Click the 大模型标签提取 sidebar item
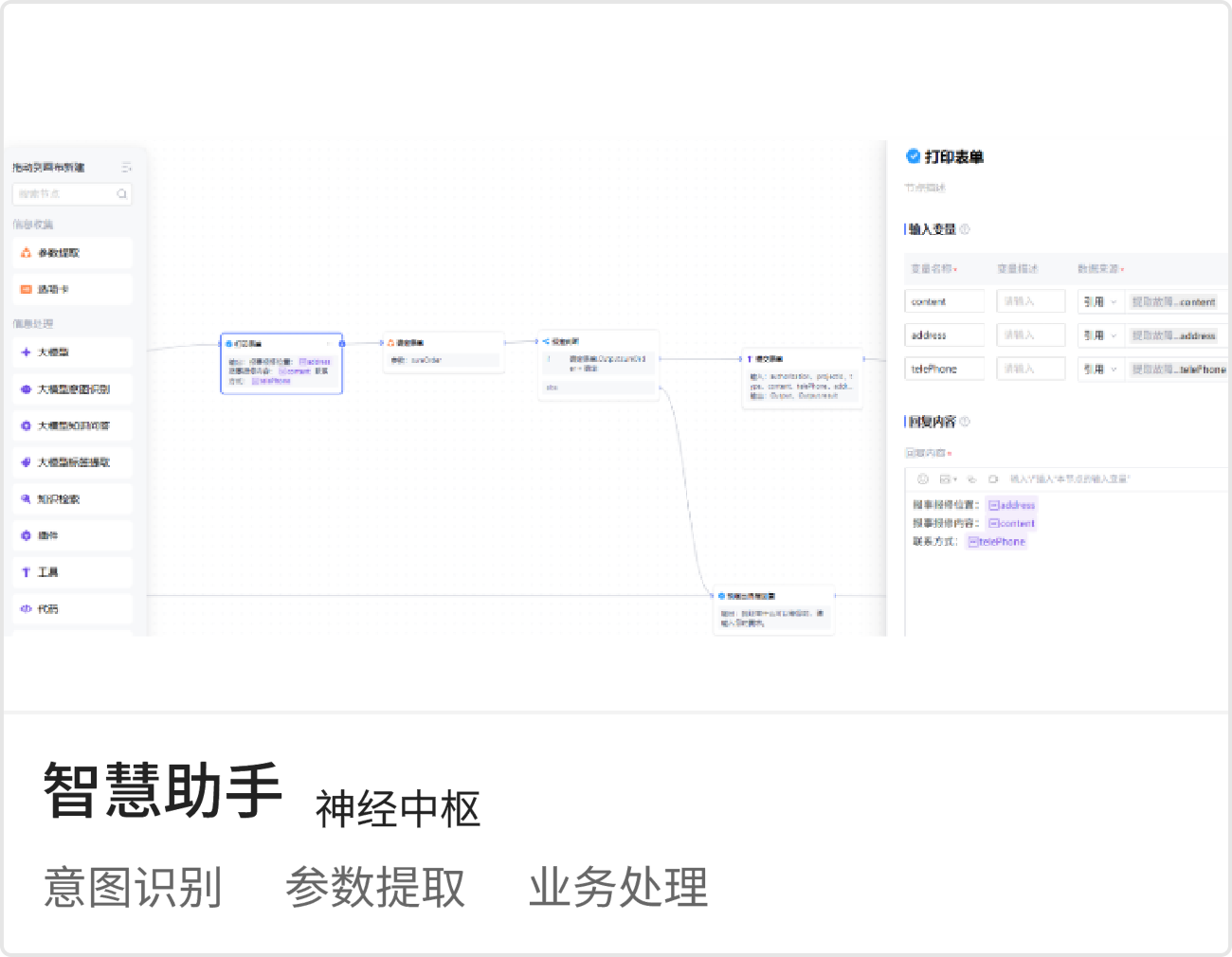This screenshot has width=1232, height=957. (73, 462)
